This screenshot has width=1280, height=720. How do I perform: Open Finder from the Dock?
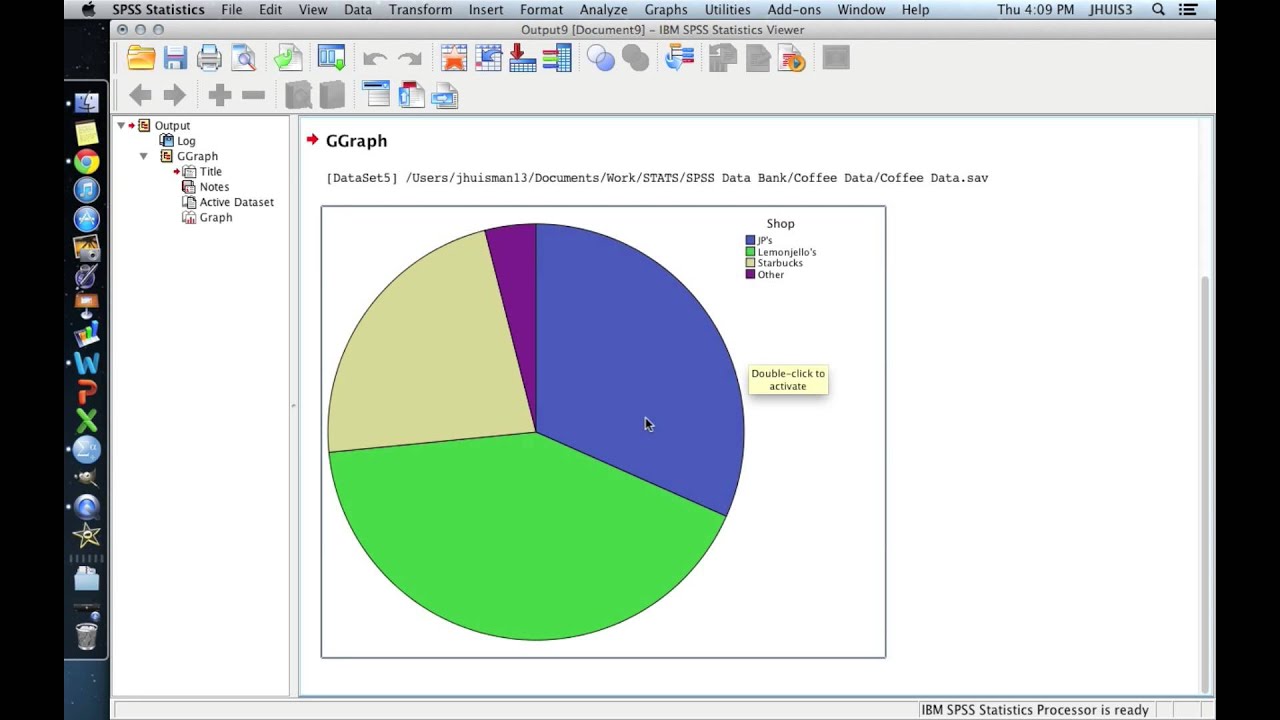click(x=87, y=102)
